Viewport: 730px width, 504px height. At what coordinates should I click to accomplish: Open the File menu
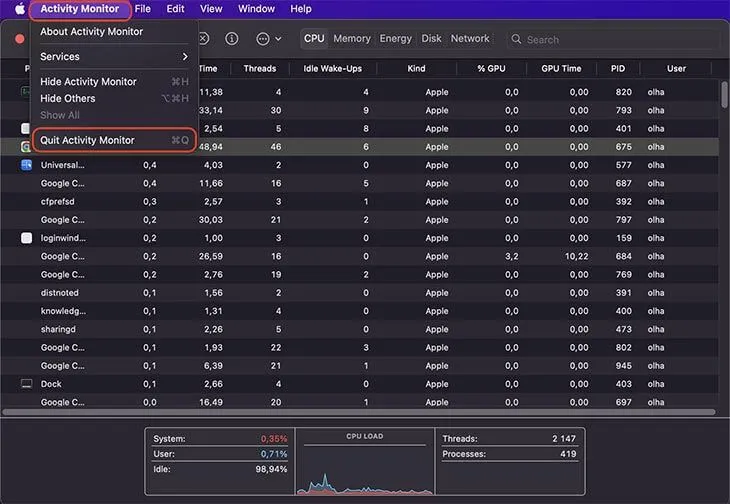coord(142,9)
